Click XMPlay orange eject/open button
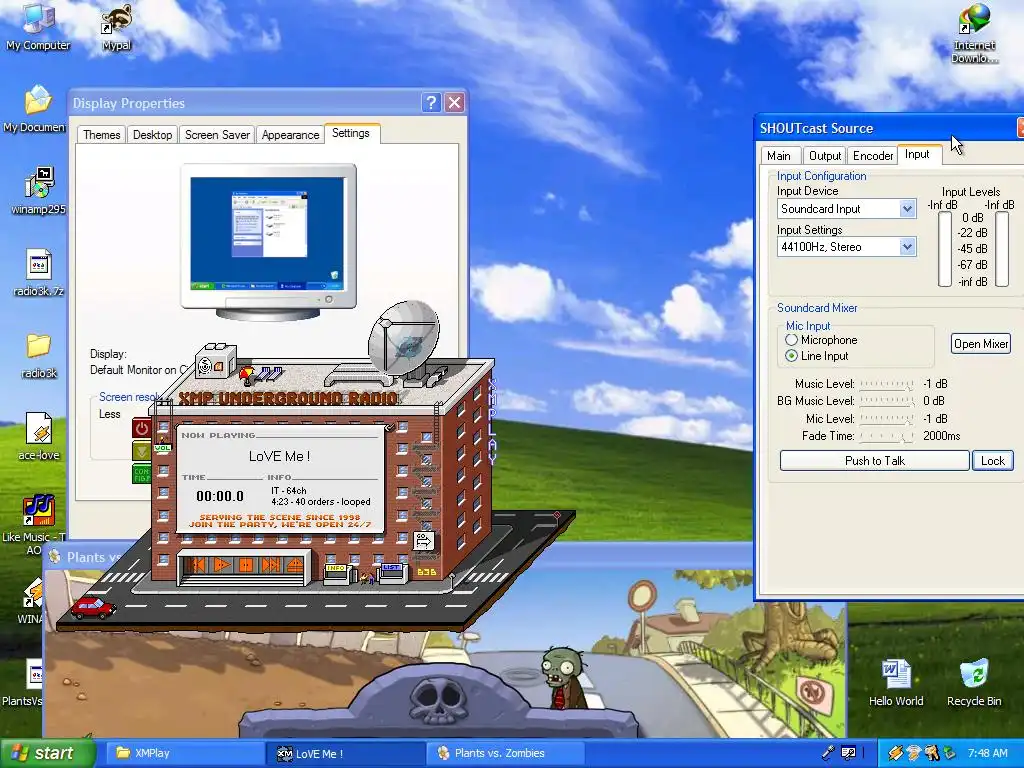 pyautogui.click(x=294, y=564)
